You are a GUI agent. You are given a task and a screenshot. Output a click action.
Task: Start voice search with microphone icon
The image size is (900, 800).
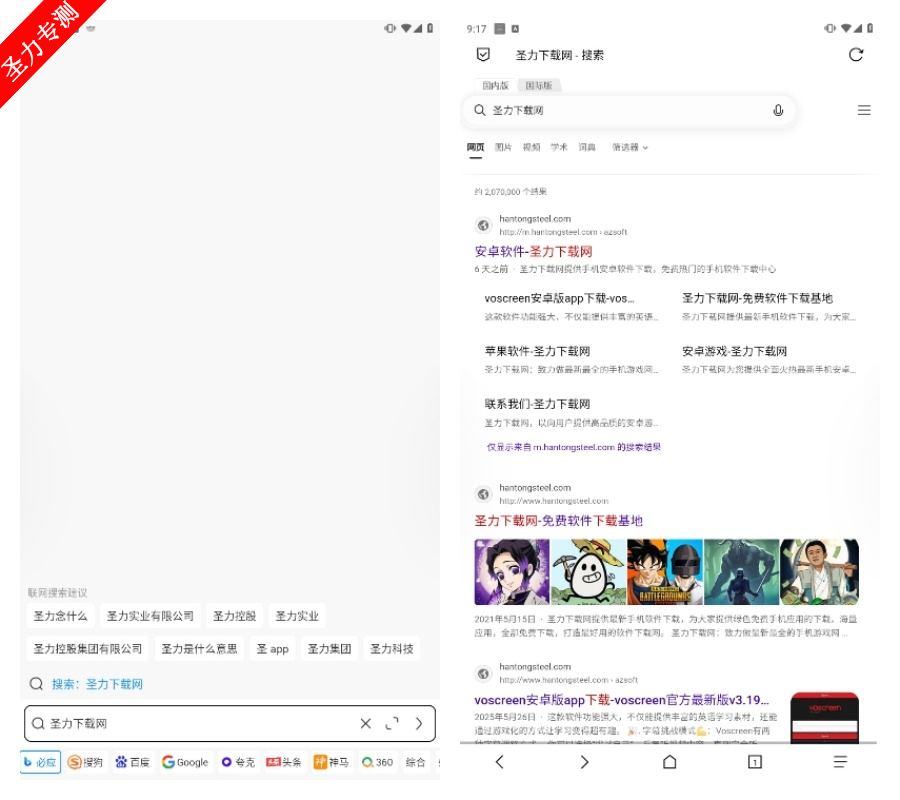point(778,110)
